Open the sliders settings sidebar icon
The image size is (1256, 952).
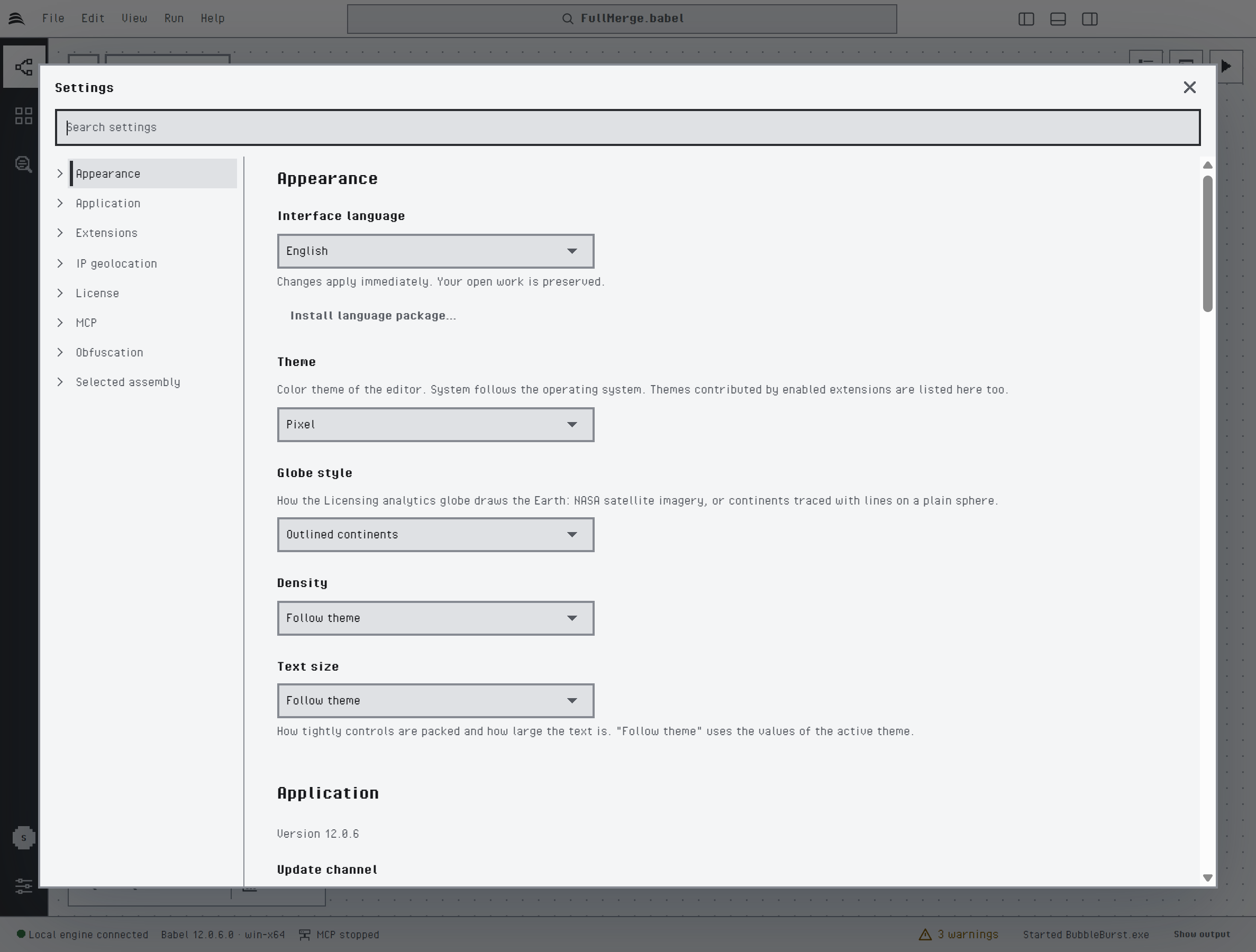point(24,886)
